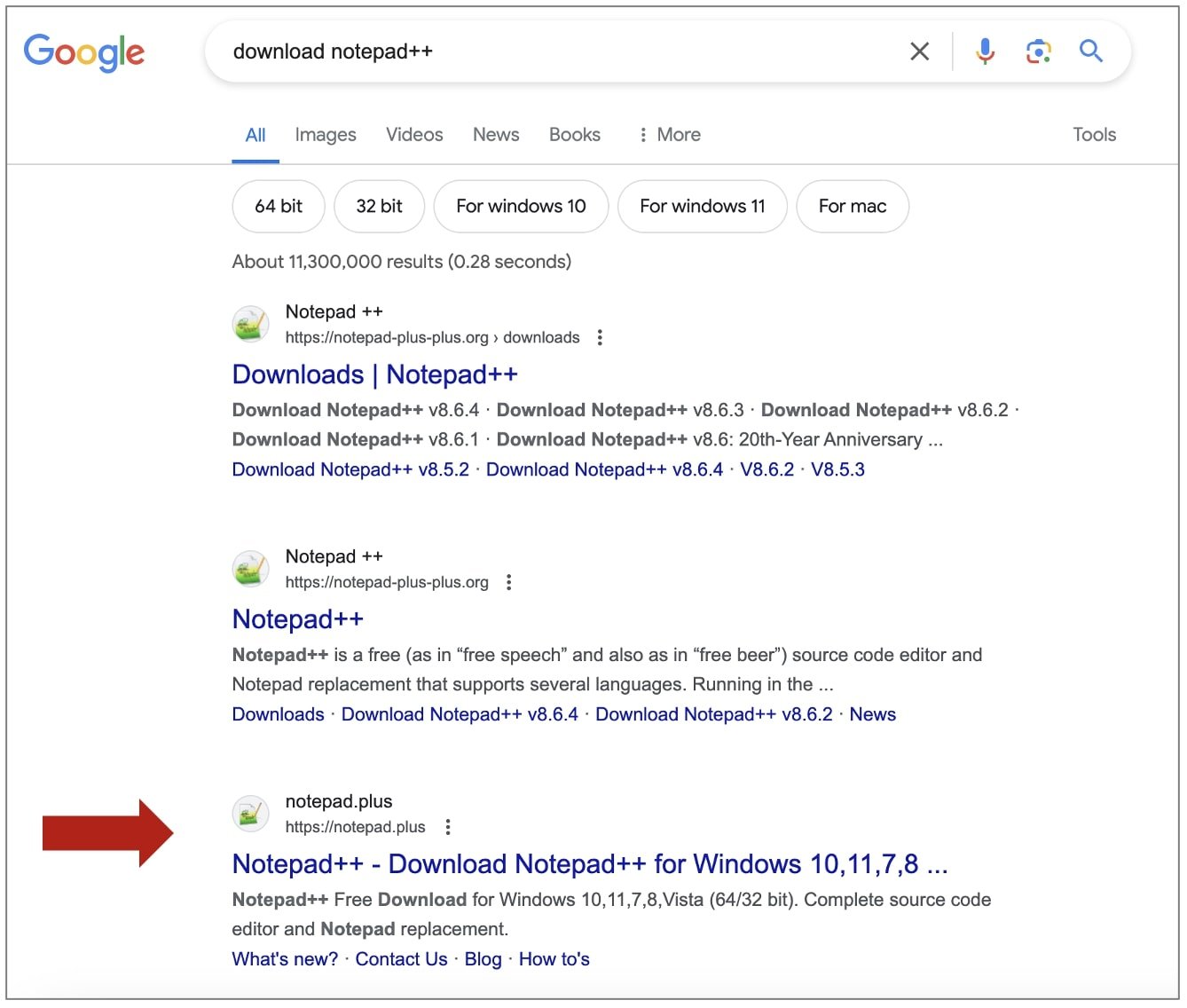Open options menu beside second Notepad++ result URL

[x=509, y=582]
